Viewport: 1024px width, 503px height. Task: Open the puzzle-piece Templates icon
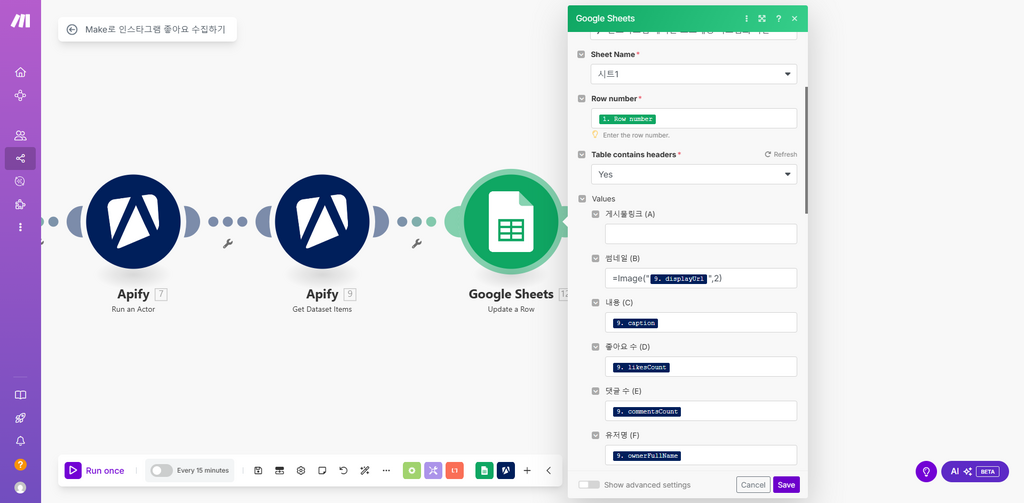(x=20, y=204)
